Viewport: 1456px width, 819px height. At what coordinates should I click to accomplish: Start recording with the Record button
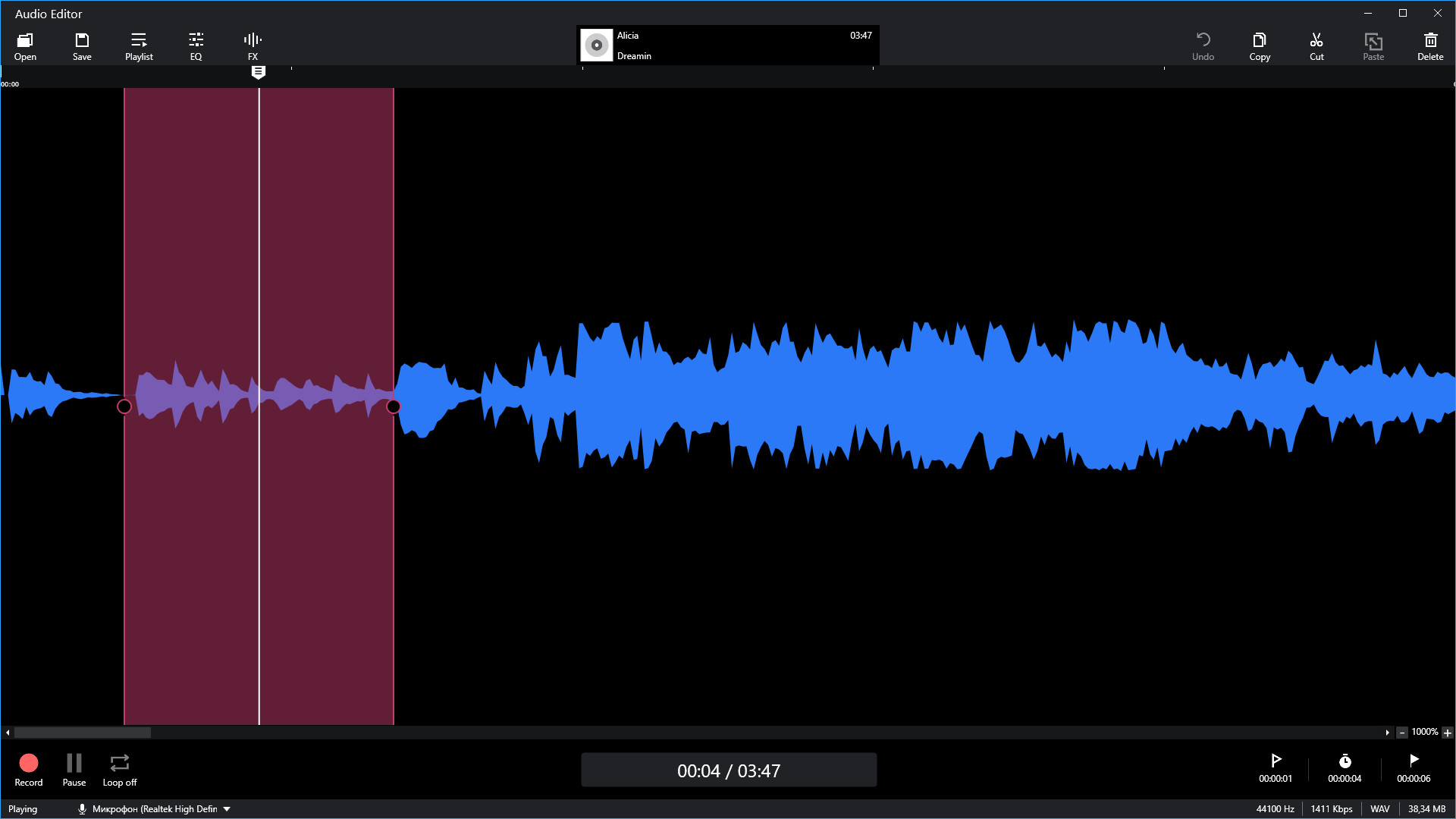[x=28, y=769]
